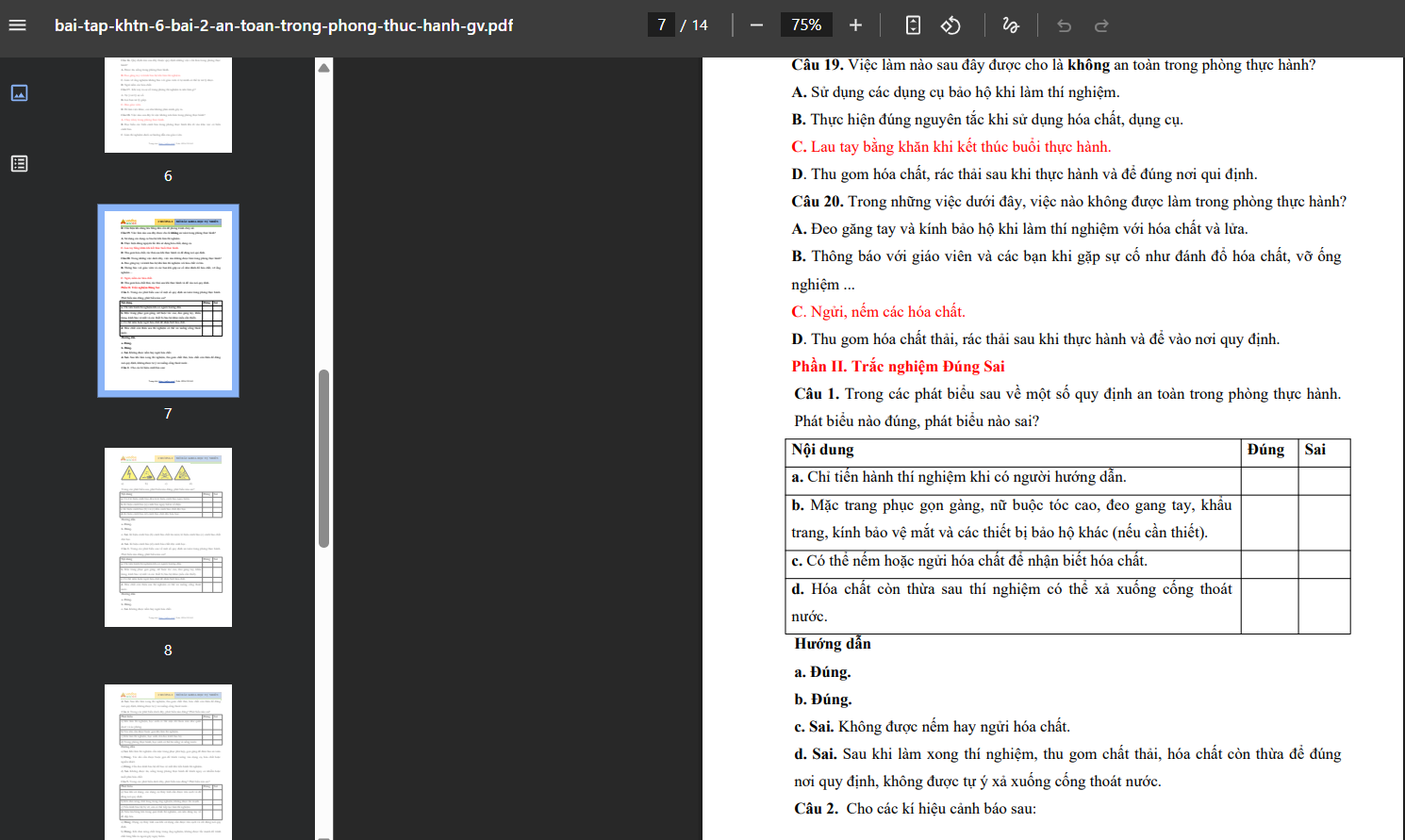Zoom out with the minus button
This screenshot has height=840, width=1405.
[756, 25]
